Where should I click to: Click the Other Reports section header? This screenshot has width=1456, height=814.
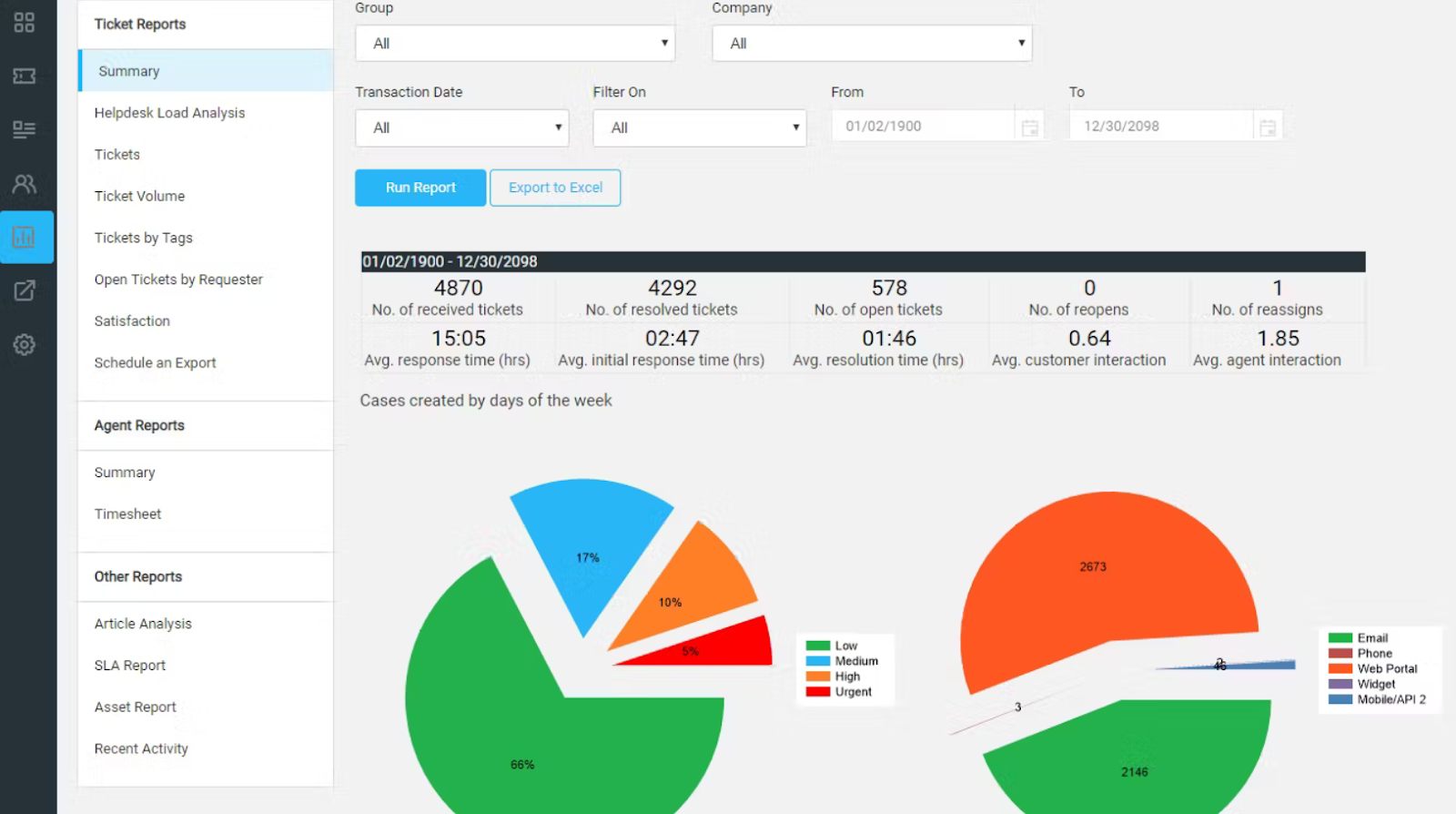click(x=138, y=576)
